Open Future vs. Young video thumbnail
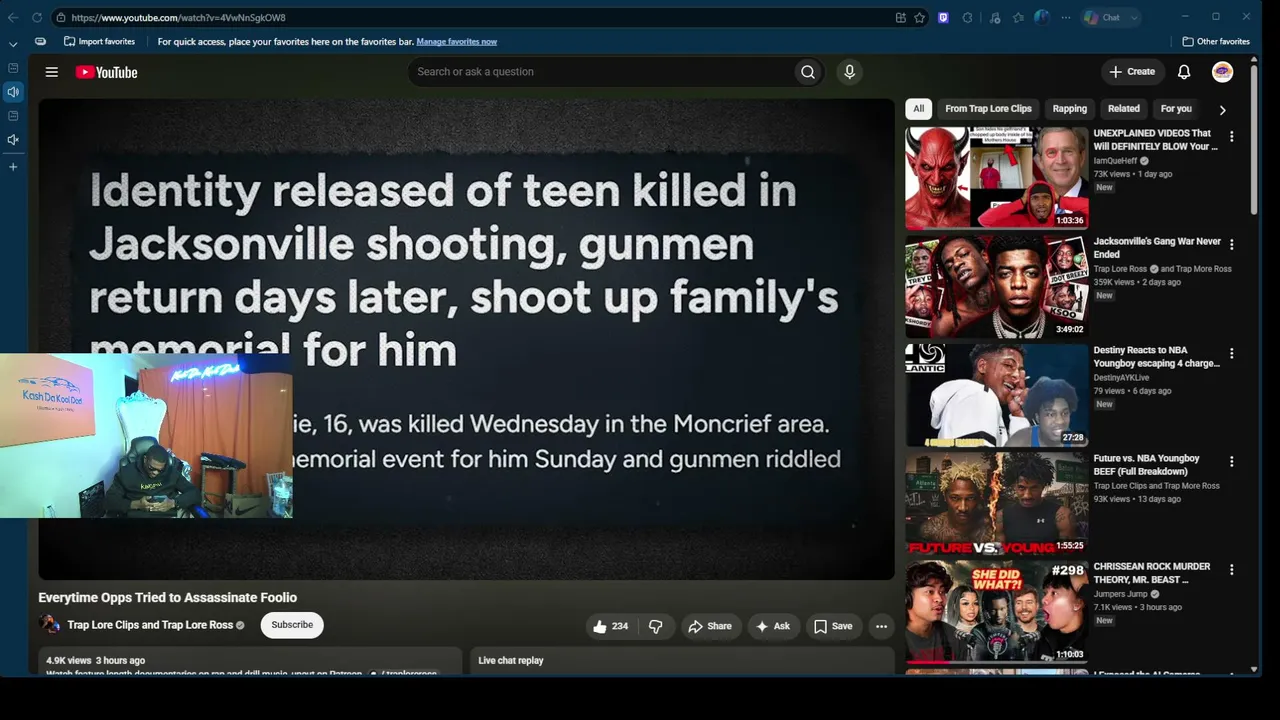Viewport: 1280px width, 720px height. [996, 503]
